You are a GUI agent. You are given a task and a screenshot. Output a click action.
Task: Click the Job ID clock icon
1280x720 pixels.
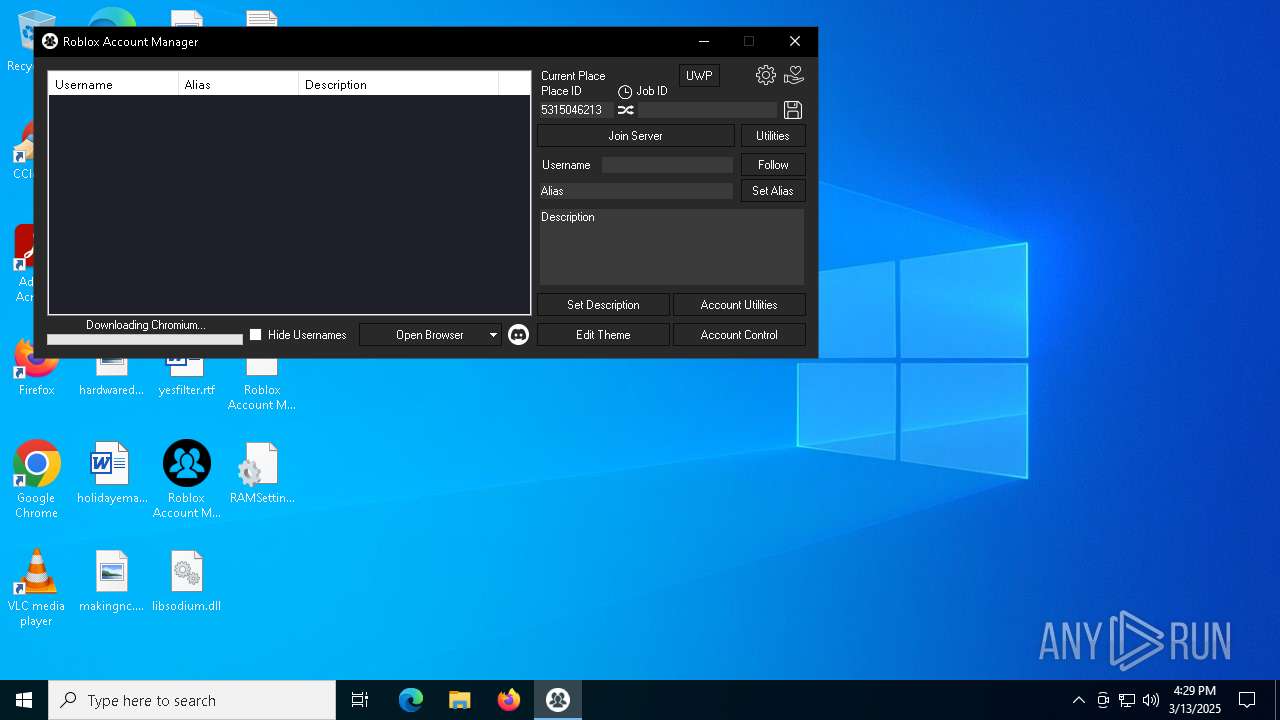(625, 92)
